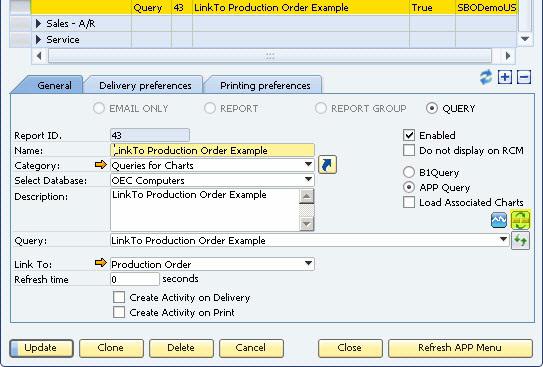This screenshot has width=543, height=367.
Task: Enable Load Associated Charts checkbox
Action: point(409,202)
